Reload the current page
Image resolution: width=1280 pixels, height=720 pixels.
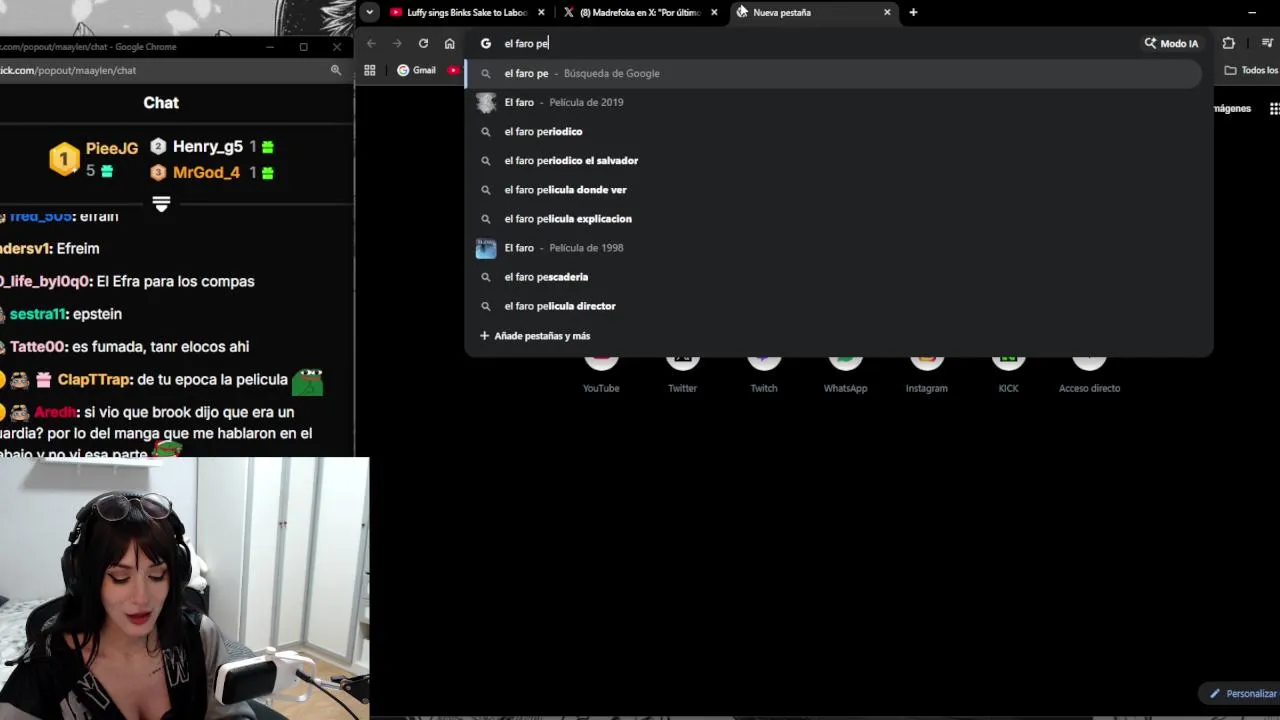(423, 43)
